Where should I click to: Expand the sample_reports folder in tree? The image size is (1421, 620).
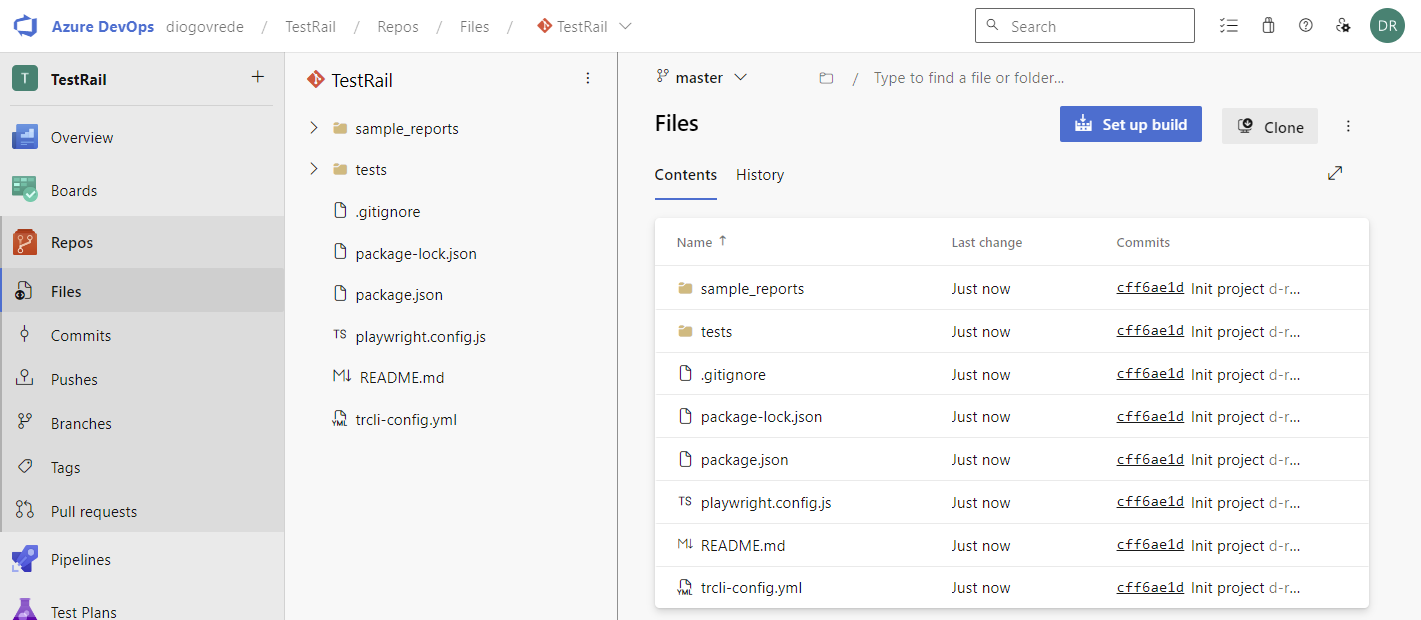click(x=314, y=128)
